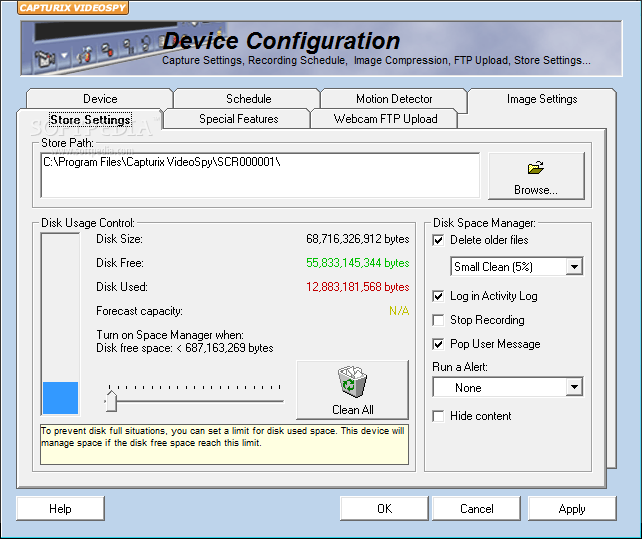Click the Capturix VideoSpy title label

coord(73,8)
